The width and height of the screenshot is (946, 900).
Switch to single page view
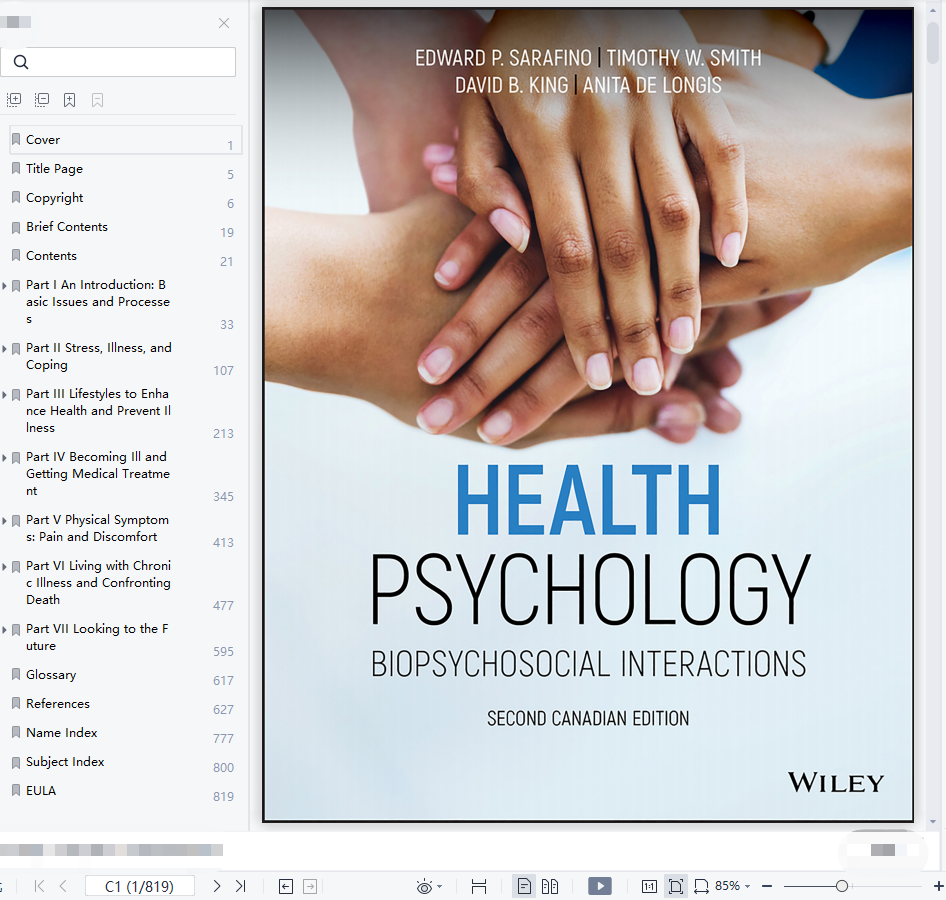point(524,886)
